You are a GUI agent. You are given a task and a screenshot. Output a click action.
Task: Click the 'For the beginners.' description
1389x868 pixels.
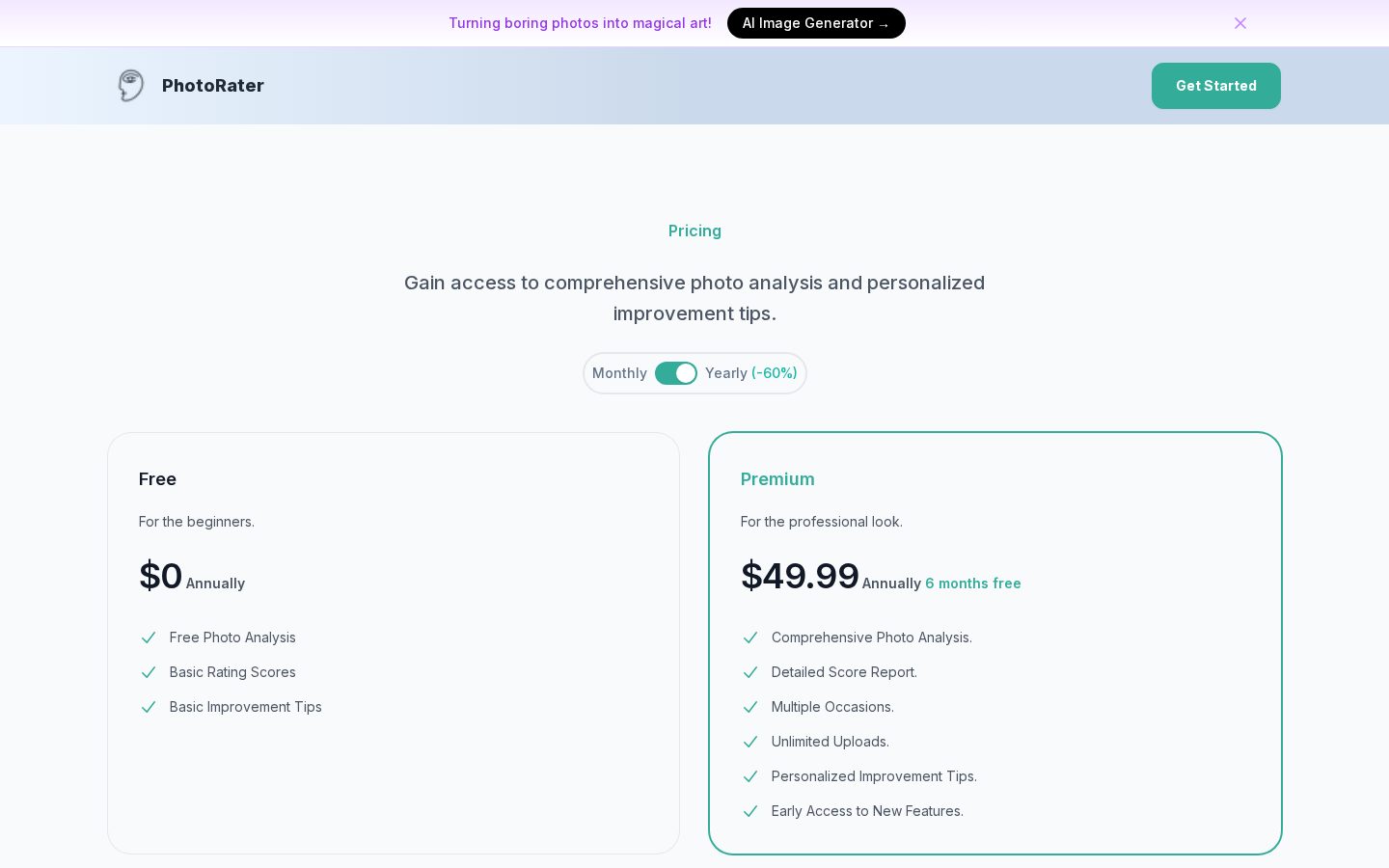click(197, 522)
